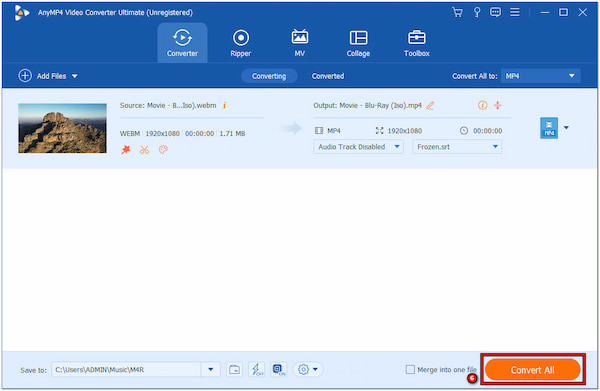Toggle the GPU hardware acceleration ON icon
This screenshot has width=600, height=391.
coord(279,370)
